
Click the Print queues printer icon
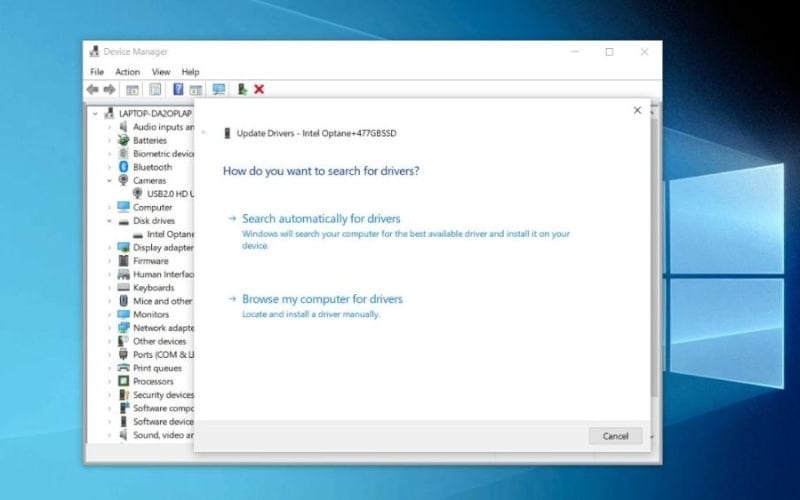[x=123, y=368]
